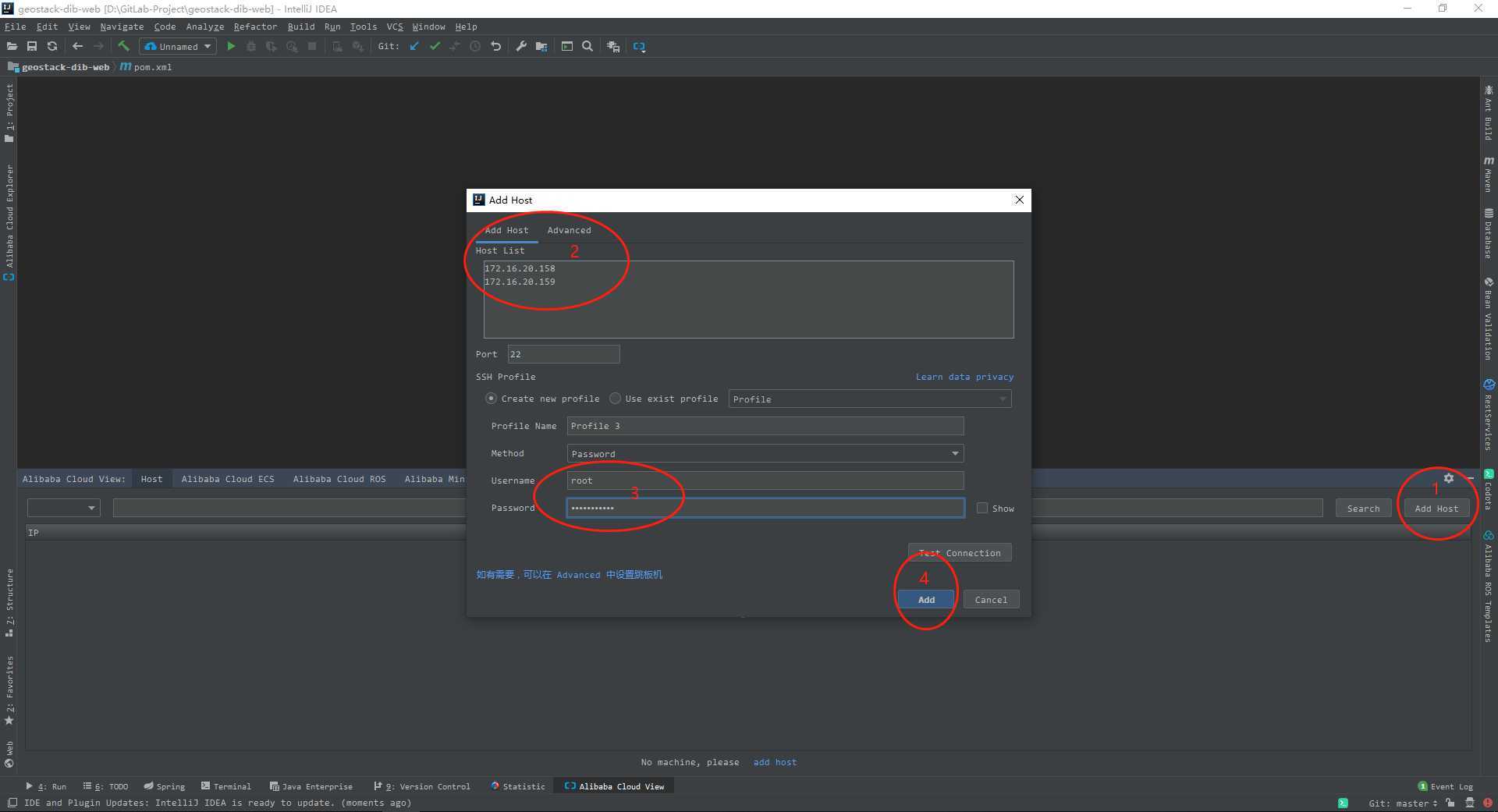Click the Alibaba Cloud View gear icon

[1449, 478]
